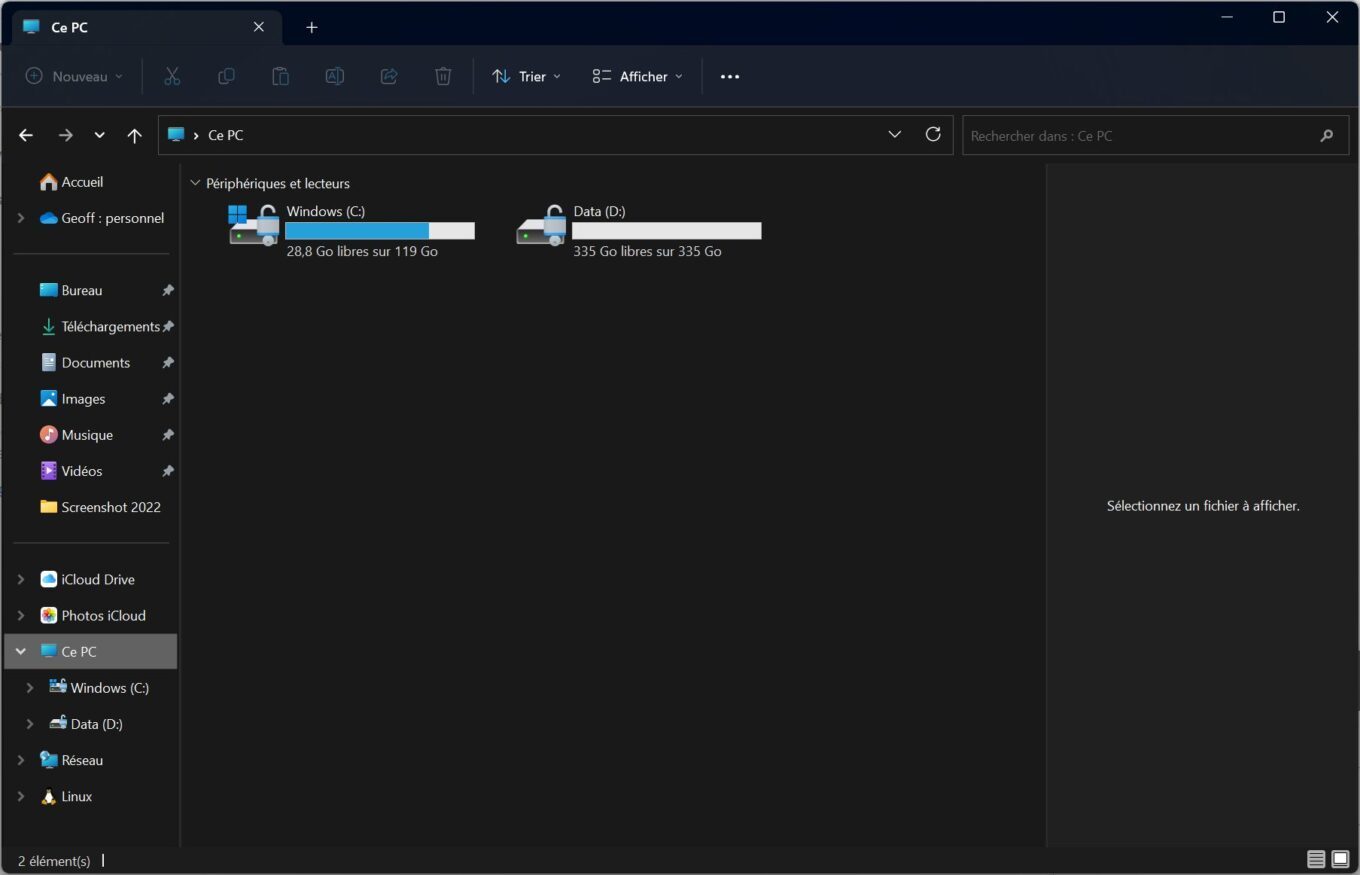Go up one level with up arrow

tap(135, 135)
